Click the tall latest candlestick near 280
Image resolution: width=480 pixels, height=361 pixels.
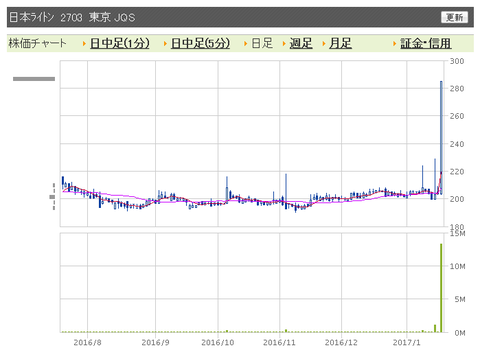[441, 137]
